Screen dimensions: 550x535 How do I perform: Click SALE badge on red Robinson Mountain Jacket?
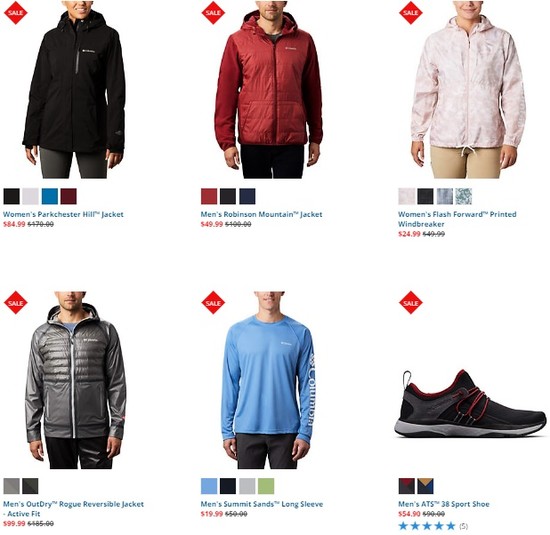coord(213,13)
